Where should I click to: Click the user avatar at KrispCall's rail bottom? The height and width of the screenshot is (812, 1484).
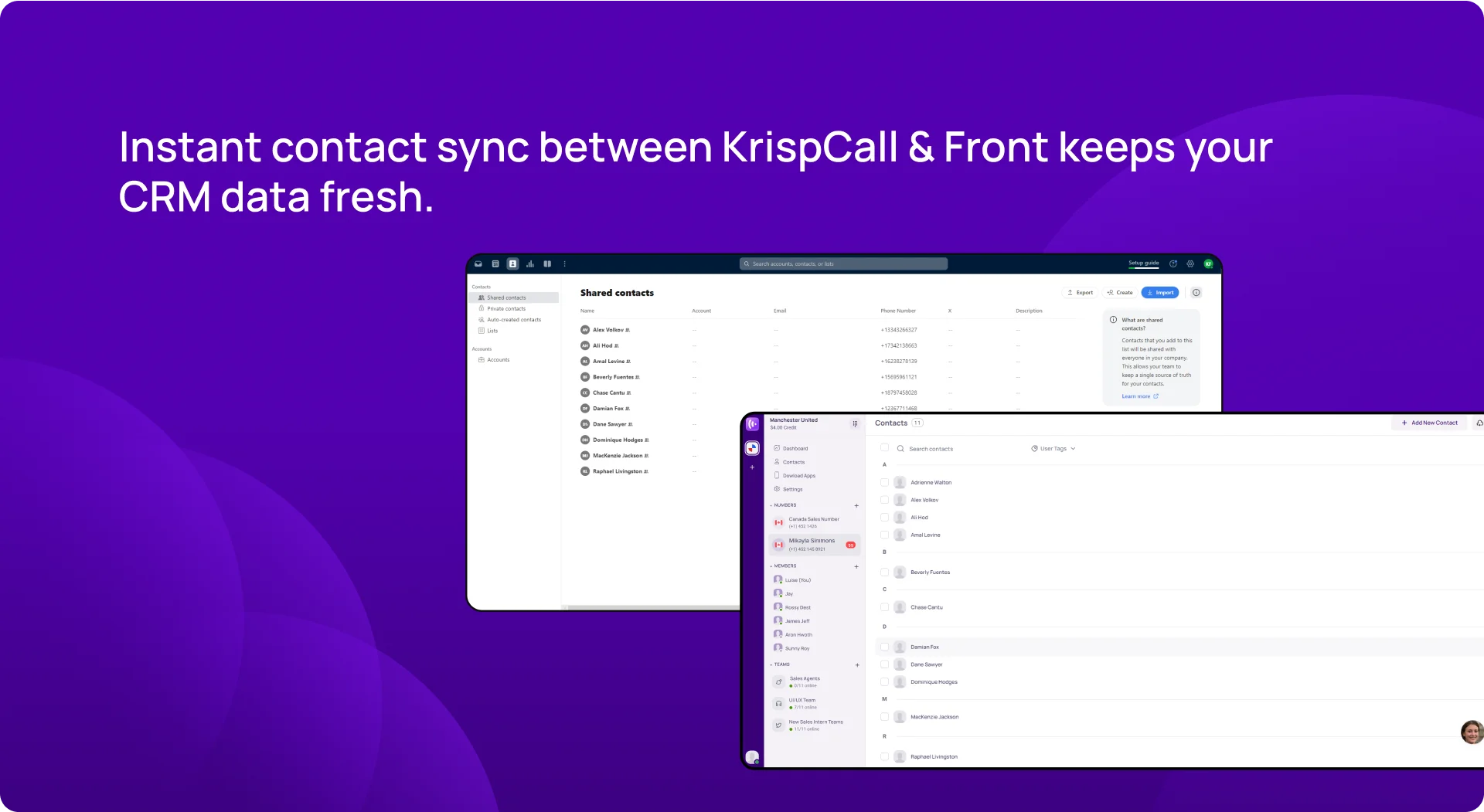point(752,757)
